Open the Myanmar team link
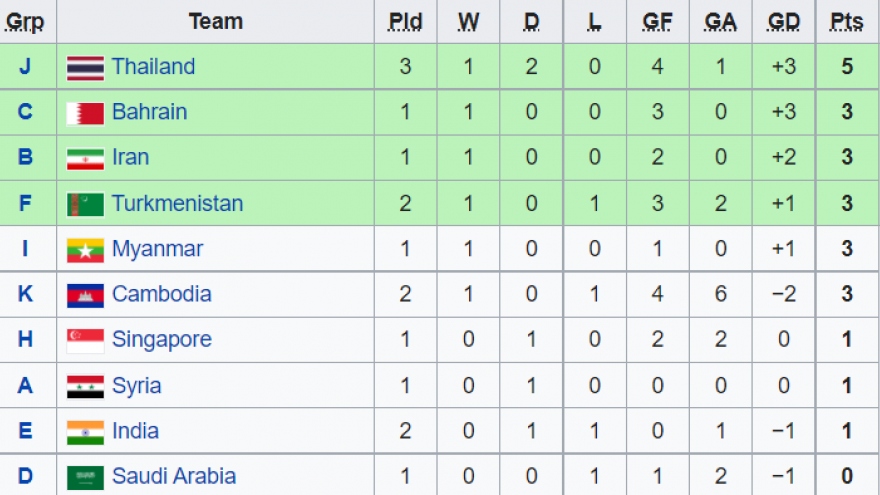The height and width of the screenshot is (495, 880). (x=157, y=249)
